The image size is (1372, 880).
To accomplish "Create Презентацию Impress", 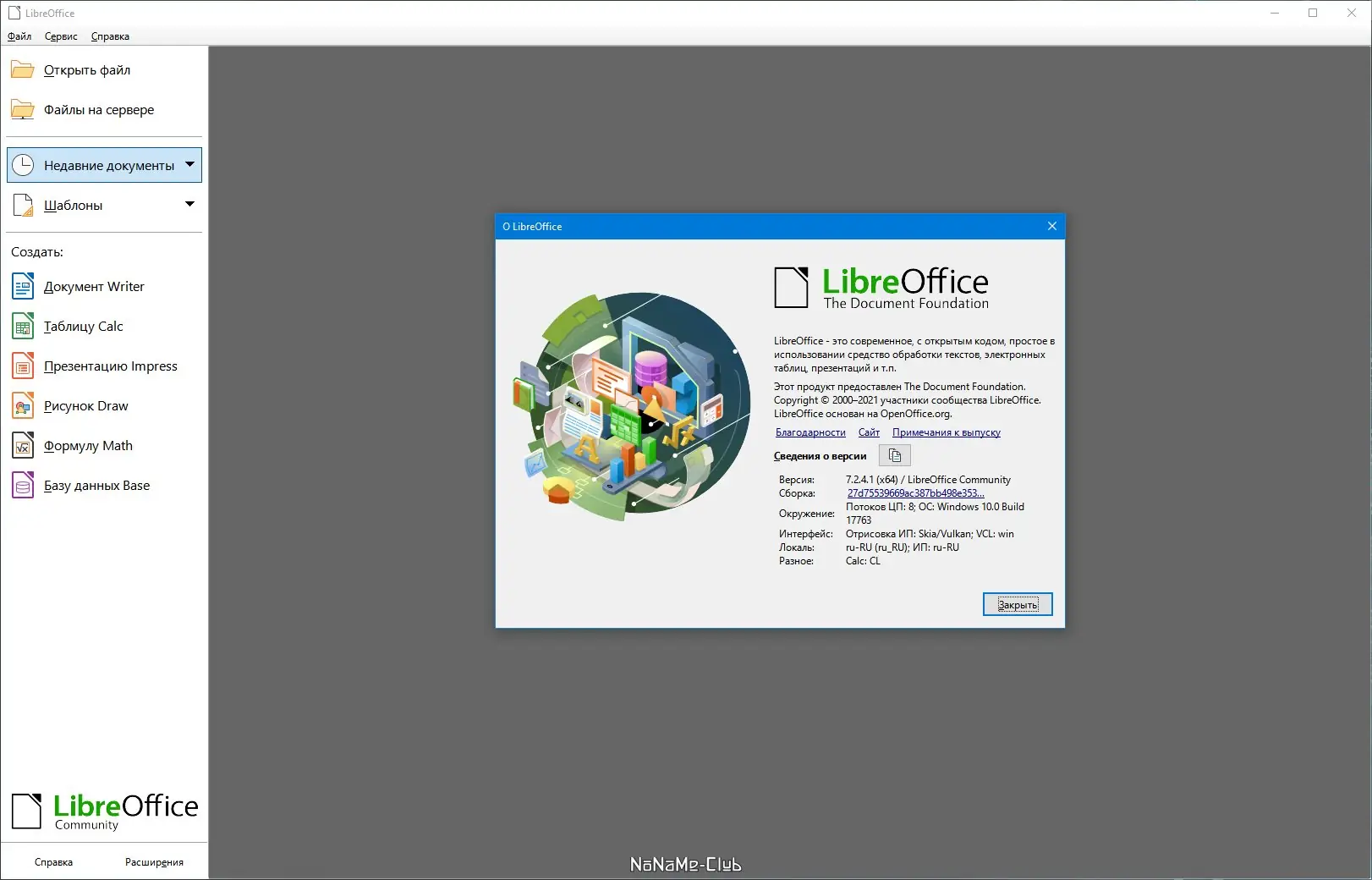I will (x=111, y=366).
